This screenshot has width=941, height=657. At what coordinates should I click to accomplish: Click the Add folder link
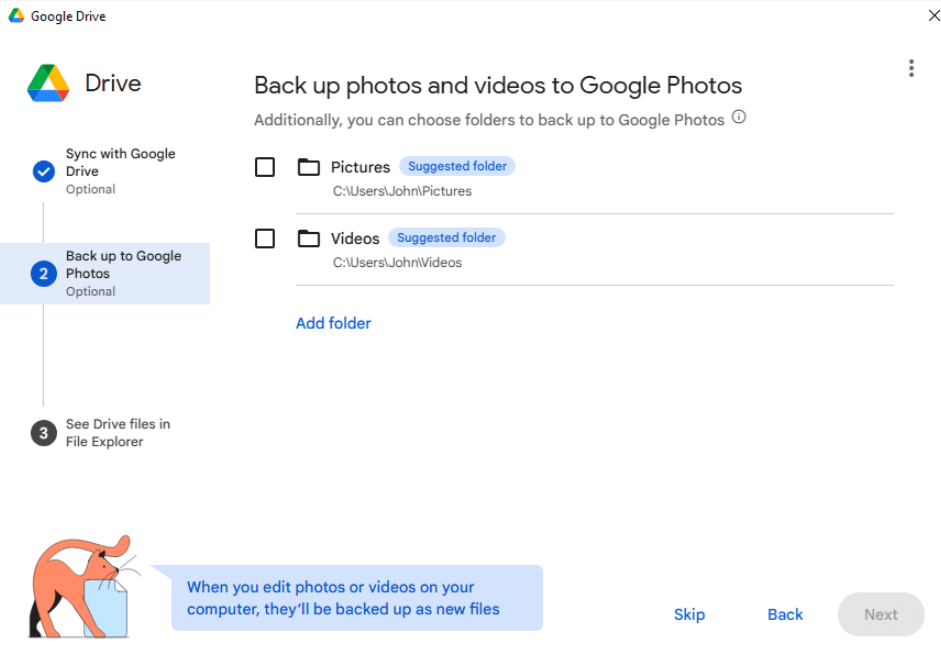click(333, 323)
